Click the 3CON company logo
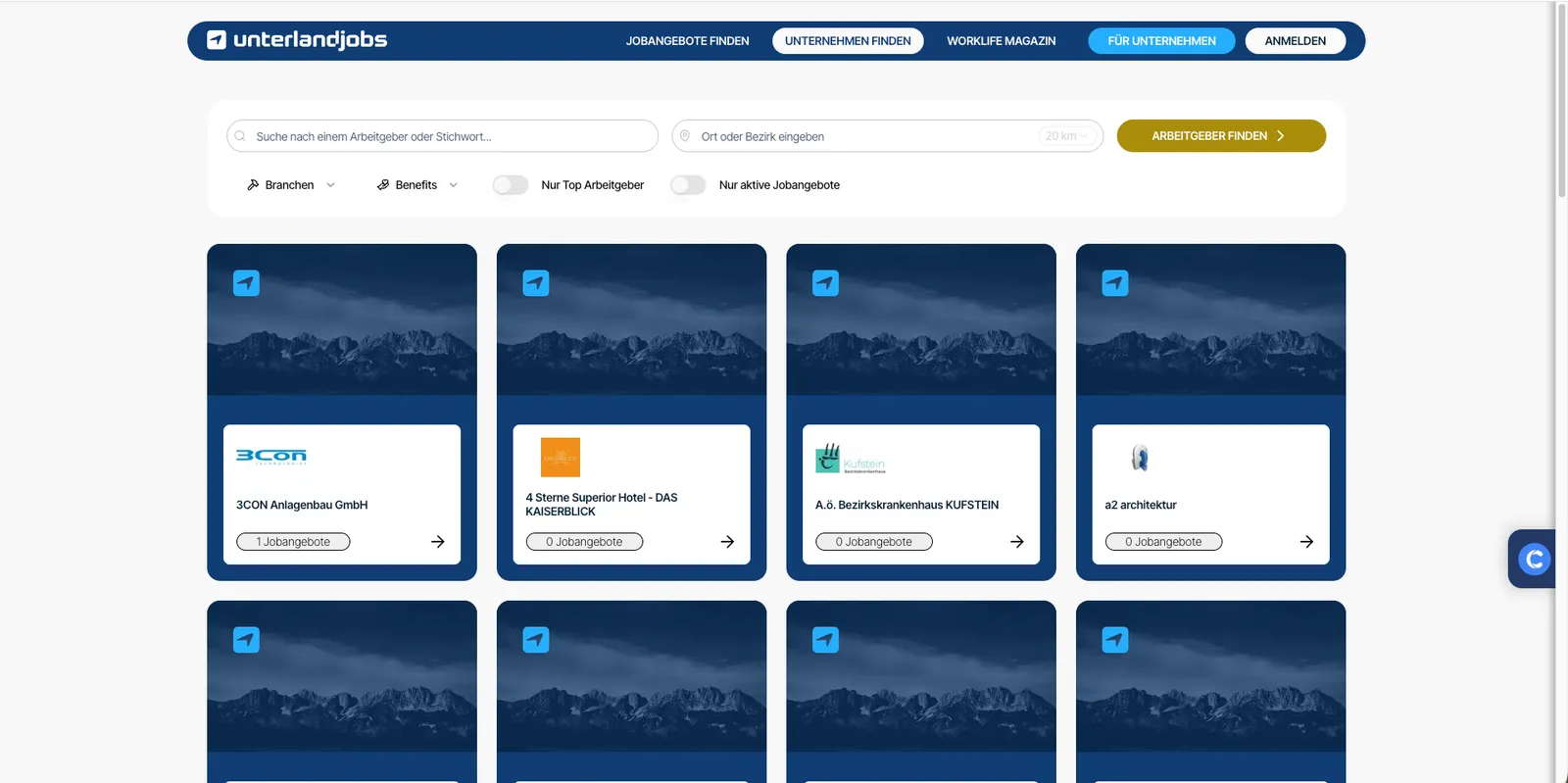This screenshot has height=783, width=1568. [271, 456]
